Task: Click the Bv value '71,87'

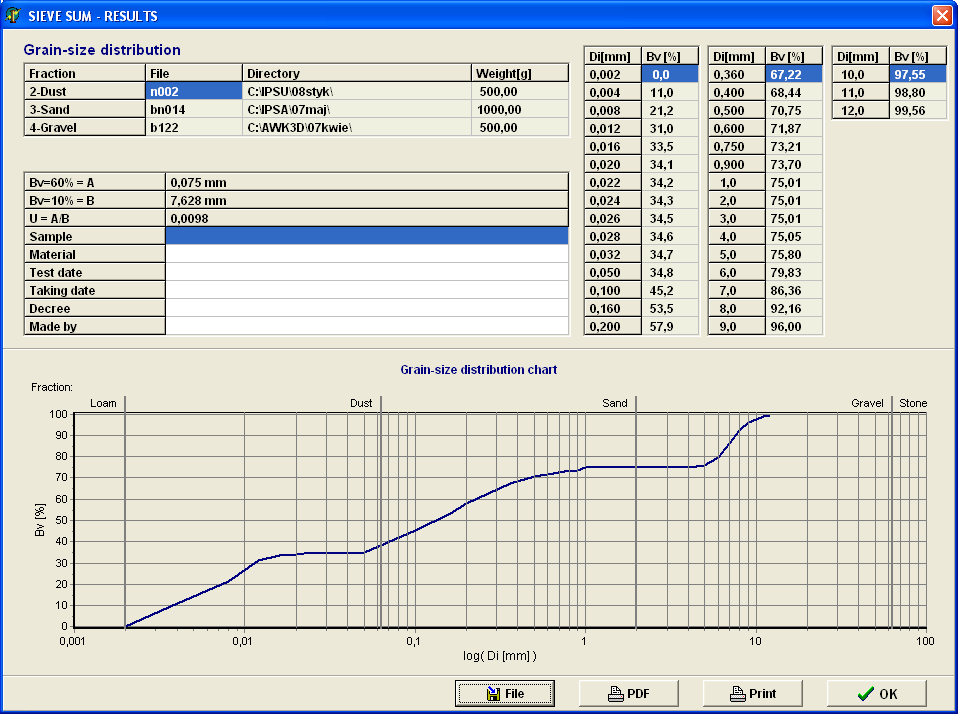Action: pyautogui.click(x=794, y=128)
